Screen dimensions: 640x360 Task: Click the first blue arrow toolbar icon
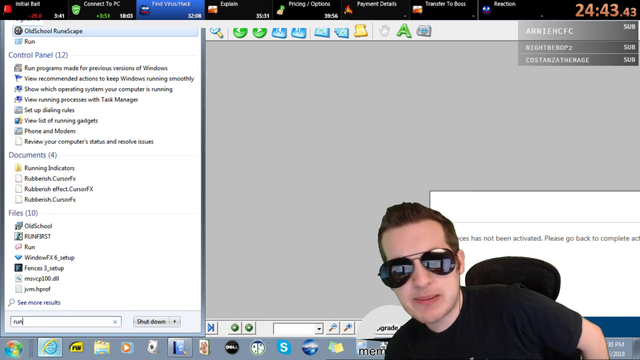point(279,31)
